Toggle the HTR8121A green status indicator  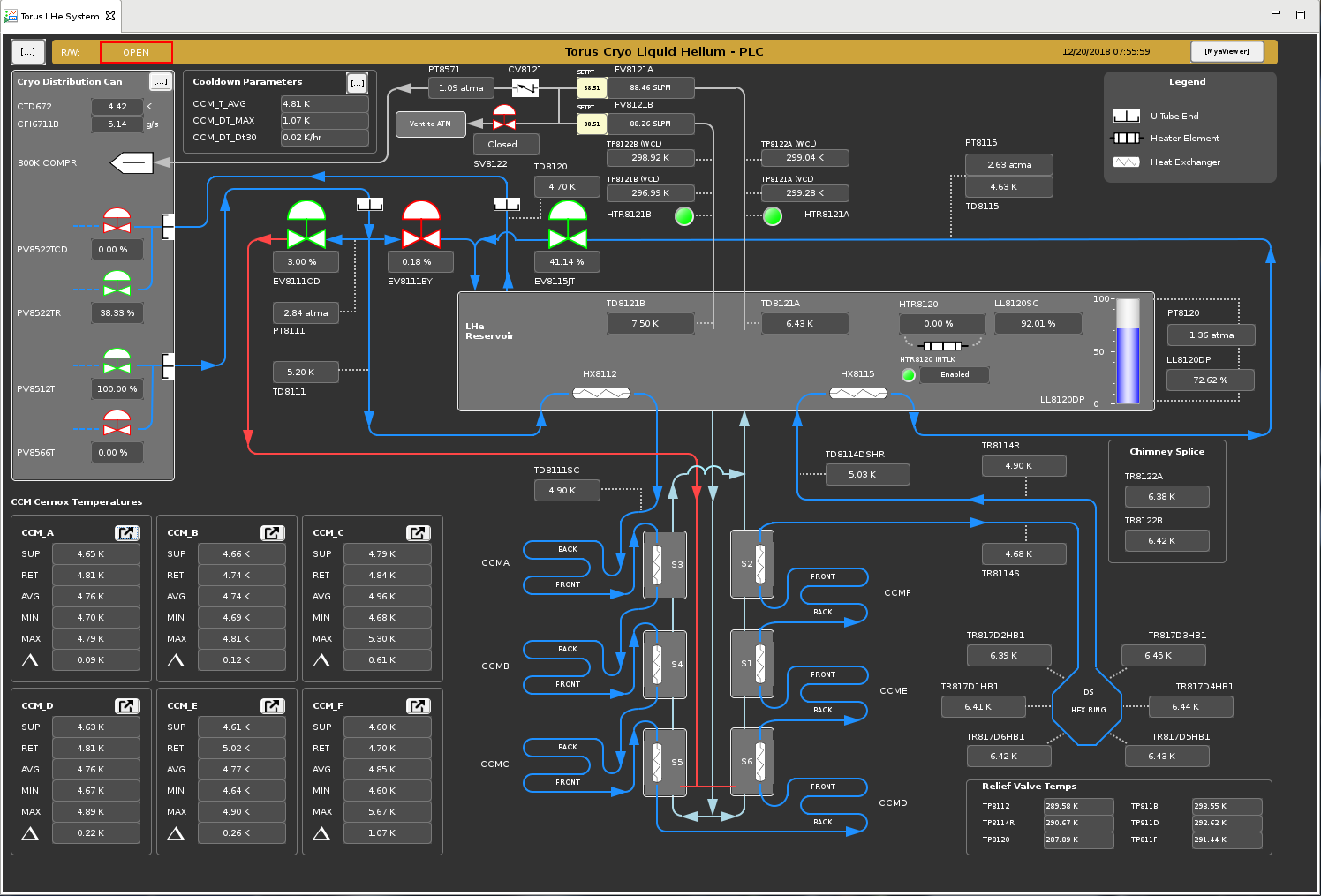[773, 215]
